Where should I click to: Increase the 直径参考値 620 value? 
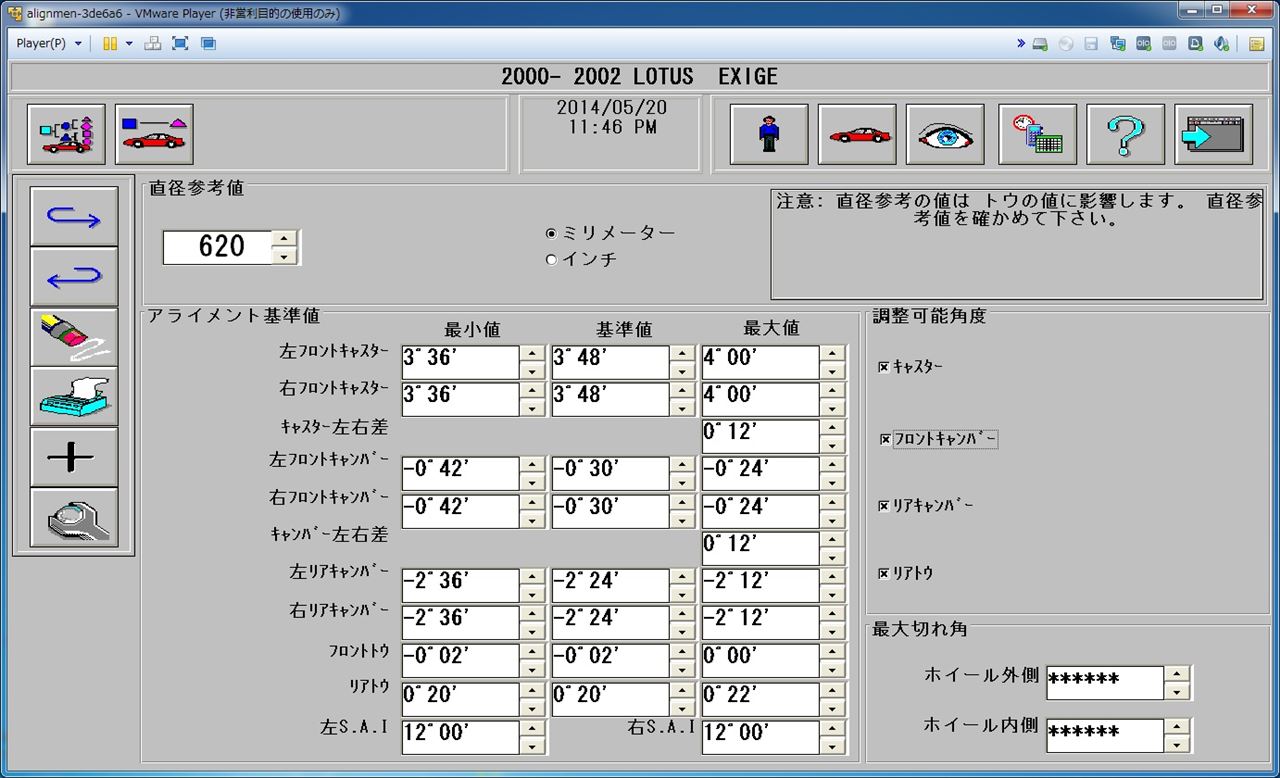[x=285, y=238]
